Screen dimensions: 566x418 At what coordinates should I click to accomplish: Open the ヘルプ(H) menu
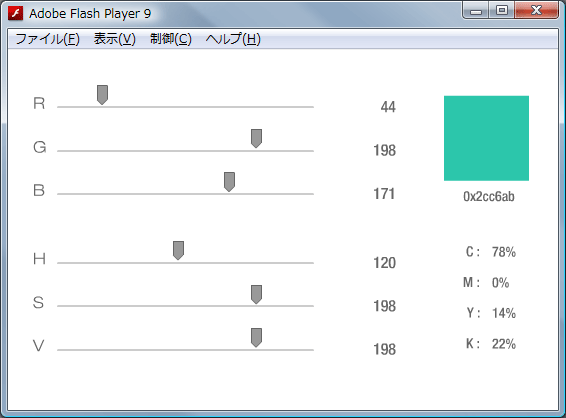coord(233,39)
